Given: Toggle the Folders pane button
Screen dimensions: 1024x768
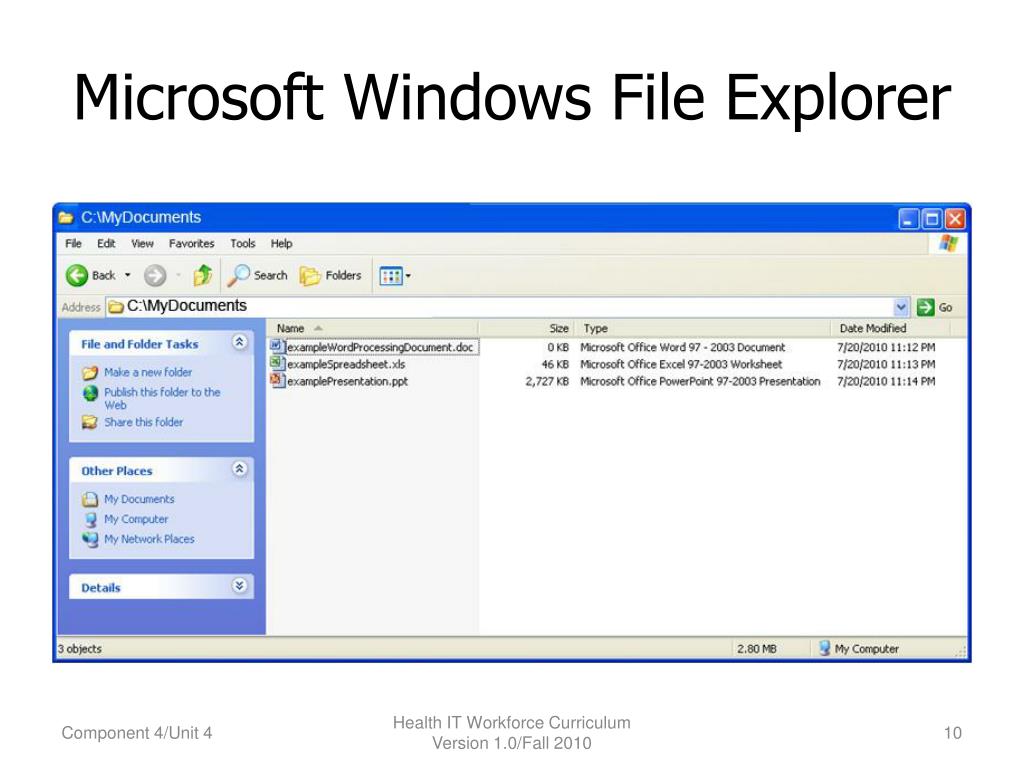Looking at the screenshot, I should click(x=330, y=276).
